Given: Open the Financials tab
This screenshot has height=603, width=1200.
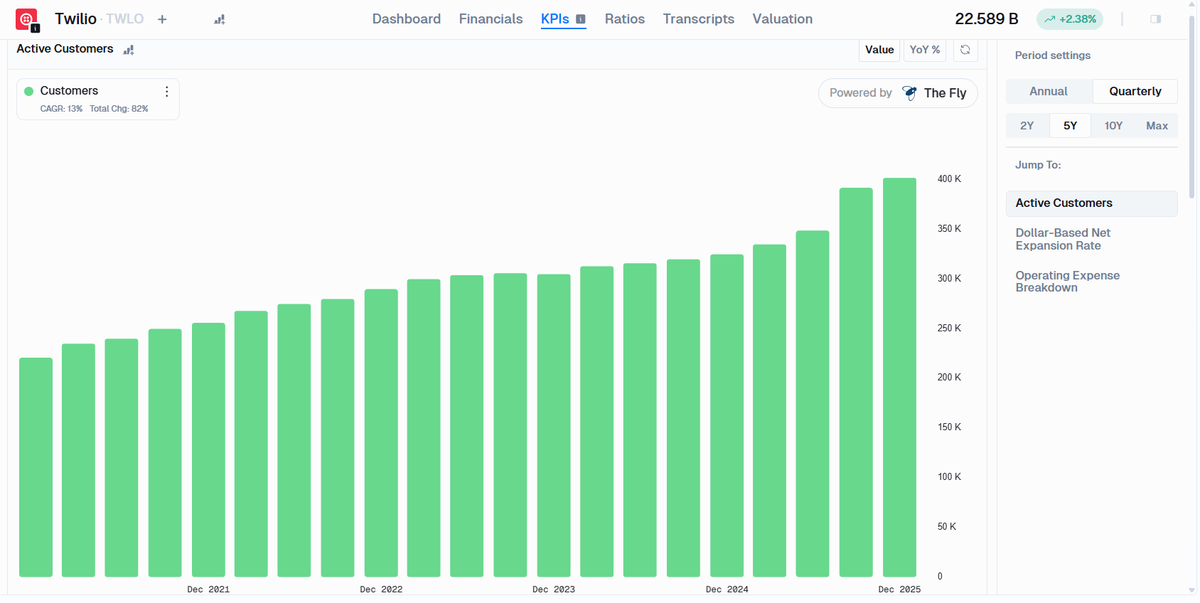Looking at the screenshot, I should (491, 19).
